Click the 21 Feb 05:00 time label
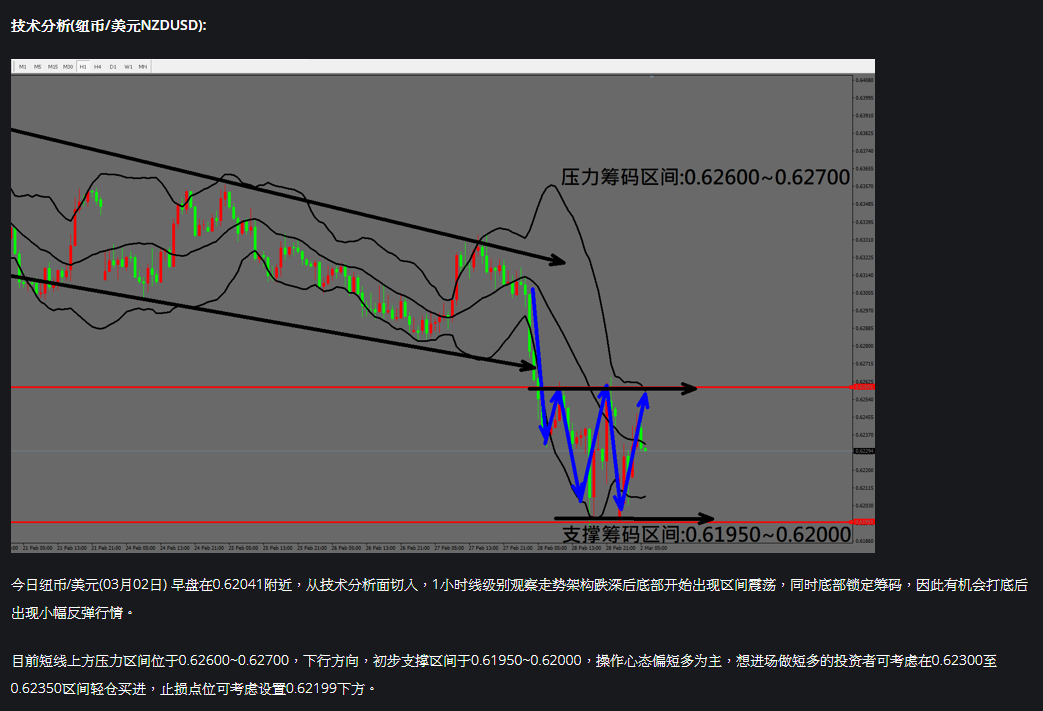 tap(37, 548)
